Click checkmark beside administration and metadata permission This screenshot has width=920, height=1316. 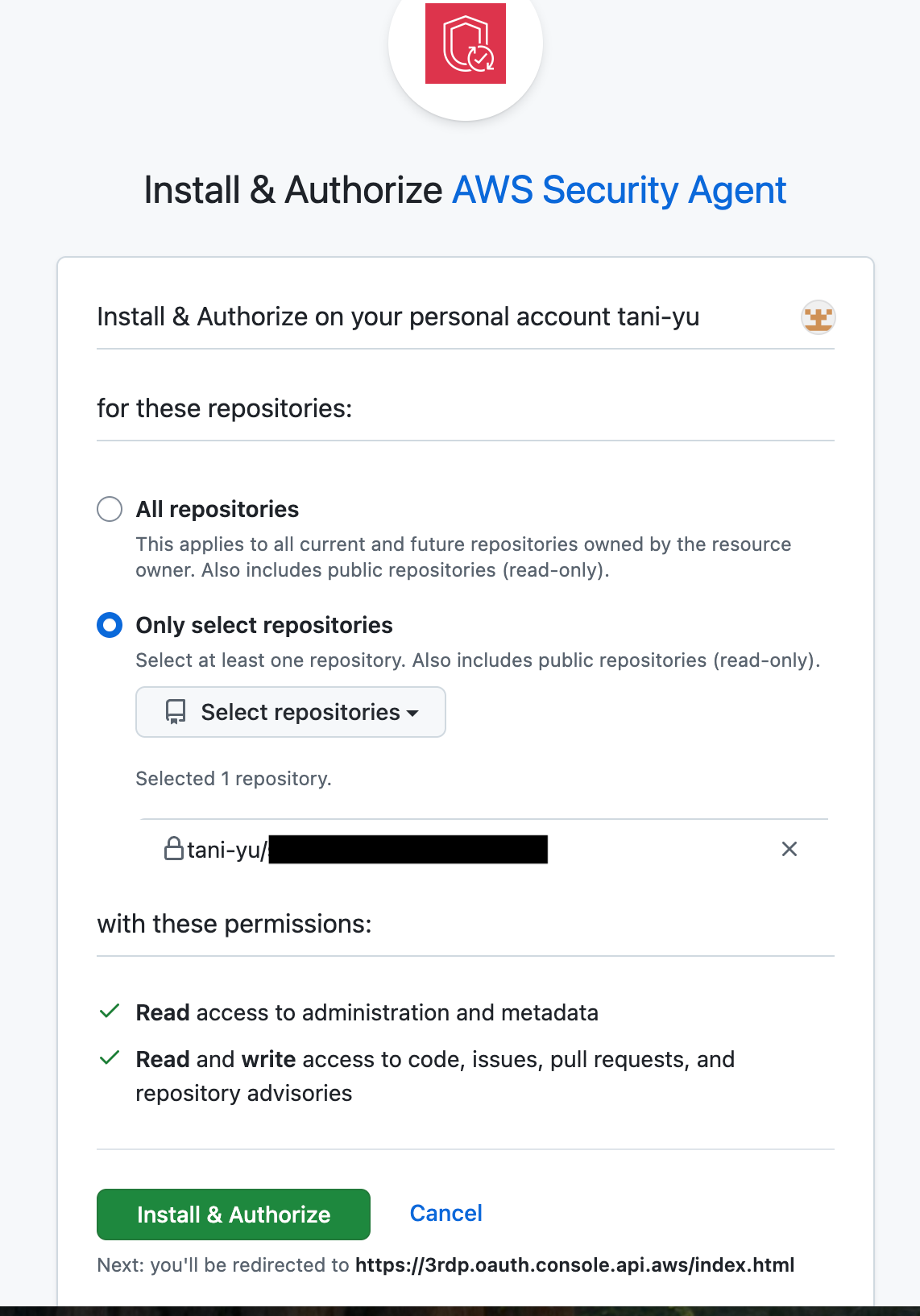(110, 1012)
